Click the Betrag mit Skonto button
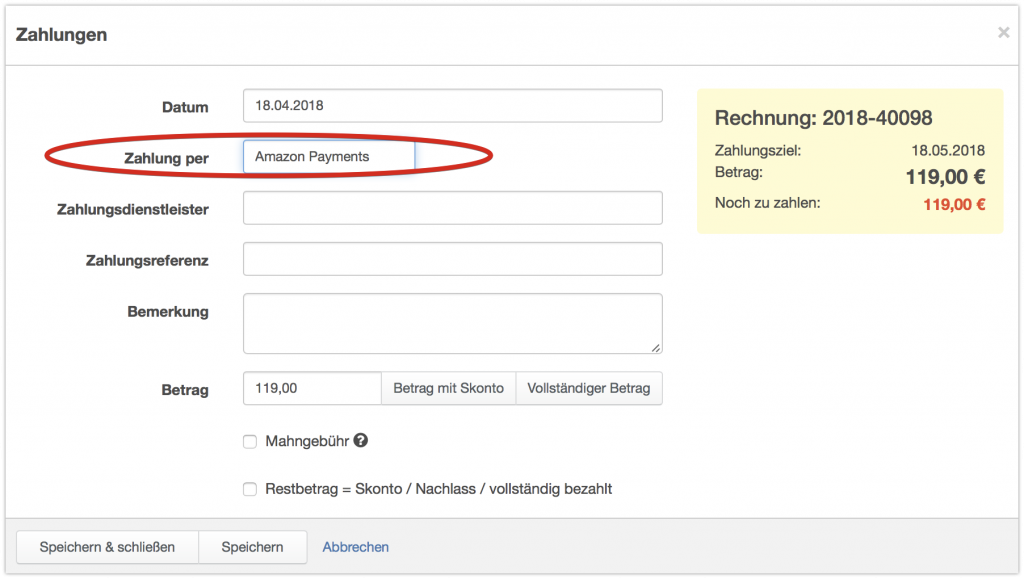 tap(449, 388)
